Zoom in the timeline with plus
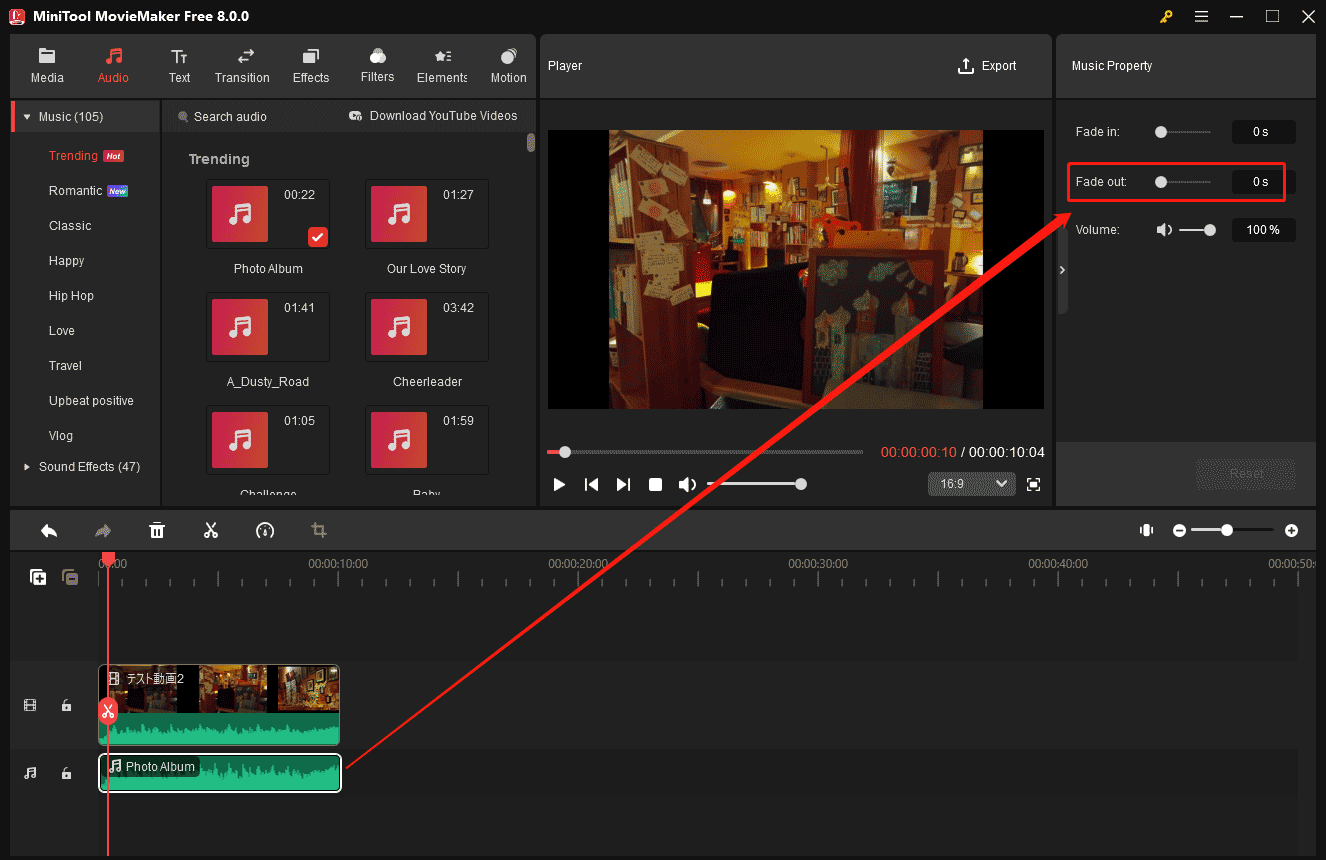The width and height of the screenshot is (1326, 860). coord(1292,530)
